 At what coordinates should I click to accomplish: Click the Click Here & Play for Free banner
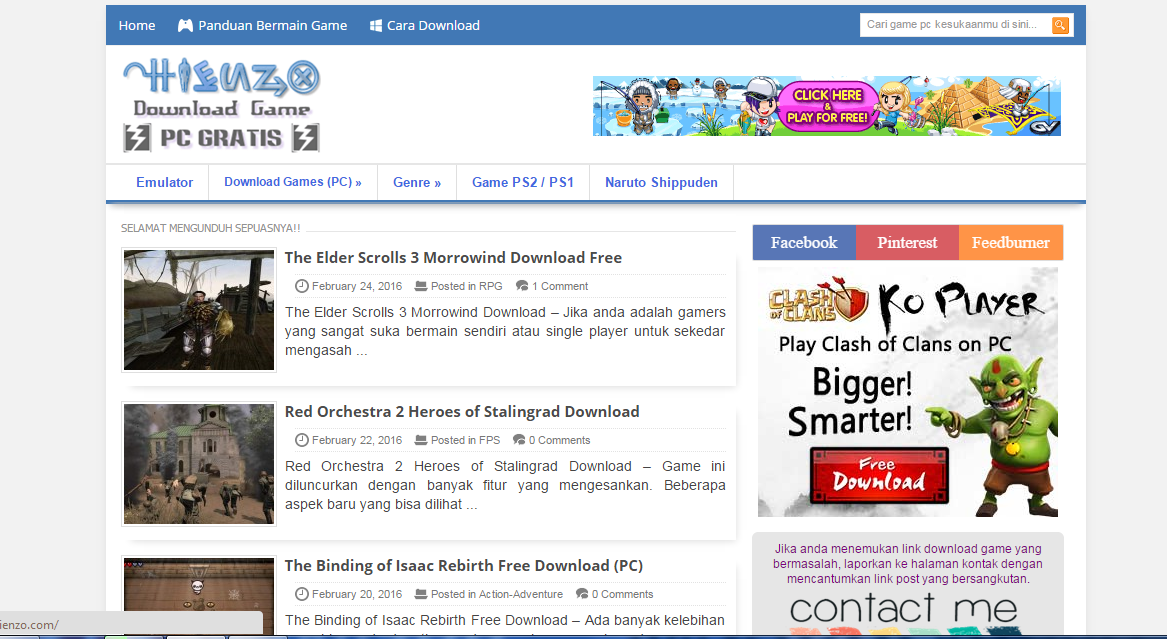(827, 106)
